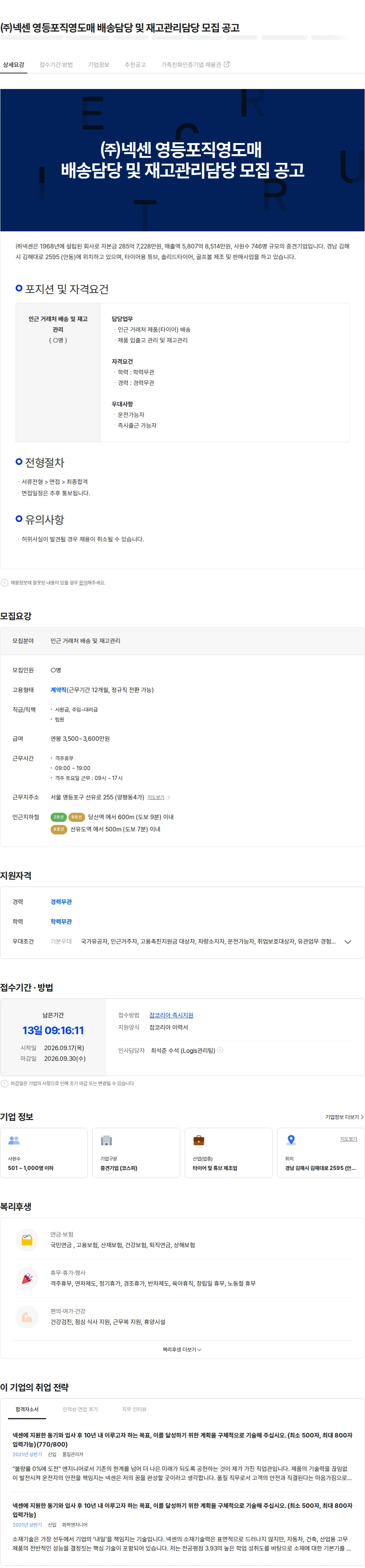Open the second essay question for 화학엔지니어
The height and width of the screenshot is (1568, 365).
click(x=182, y=1510)
